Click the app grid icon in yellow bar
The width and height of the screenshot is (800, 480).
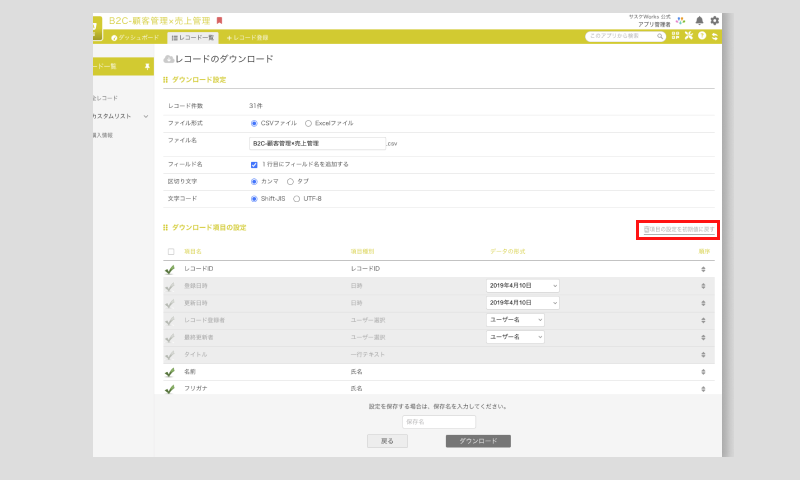676,36
